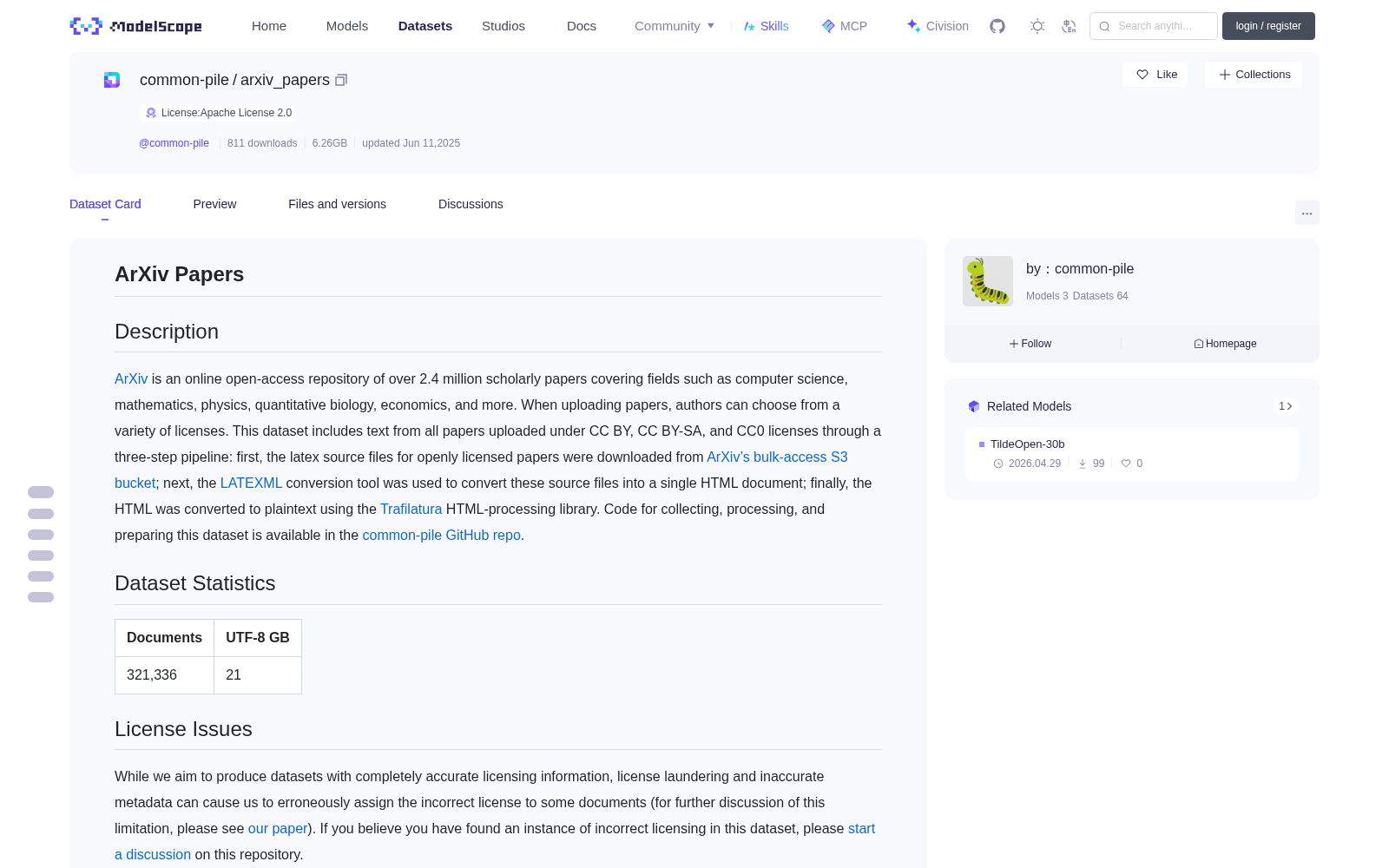Click the login / register button

point(1268,26)
